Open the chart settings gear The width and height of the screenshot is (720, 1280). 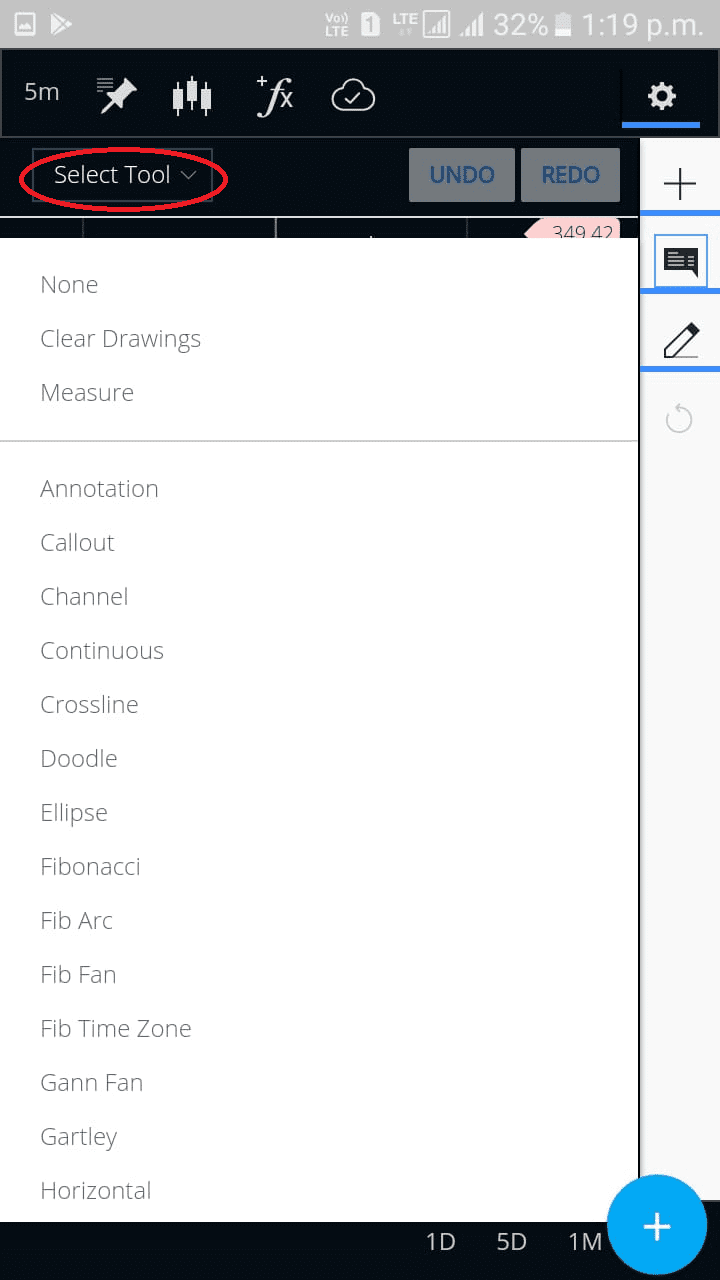tap(660, 95)
